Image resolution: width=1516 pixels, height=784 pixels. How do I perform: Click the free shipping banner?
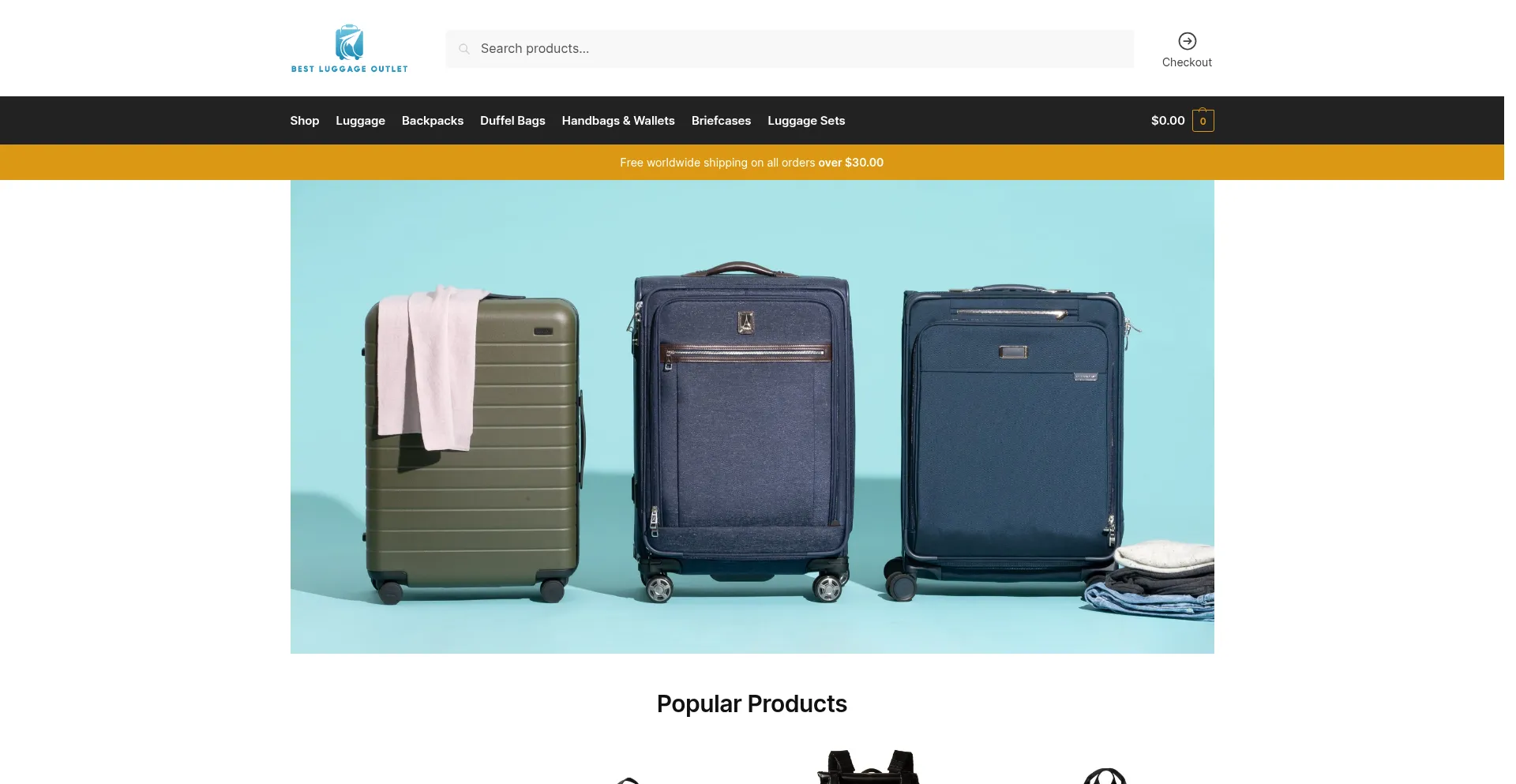752,163
